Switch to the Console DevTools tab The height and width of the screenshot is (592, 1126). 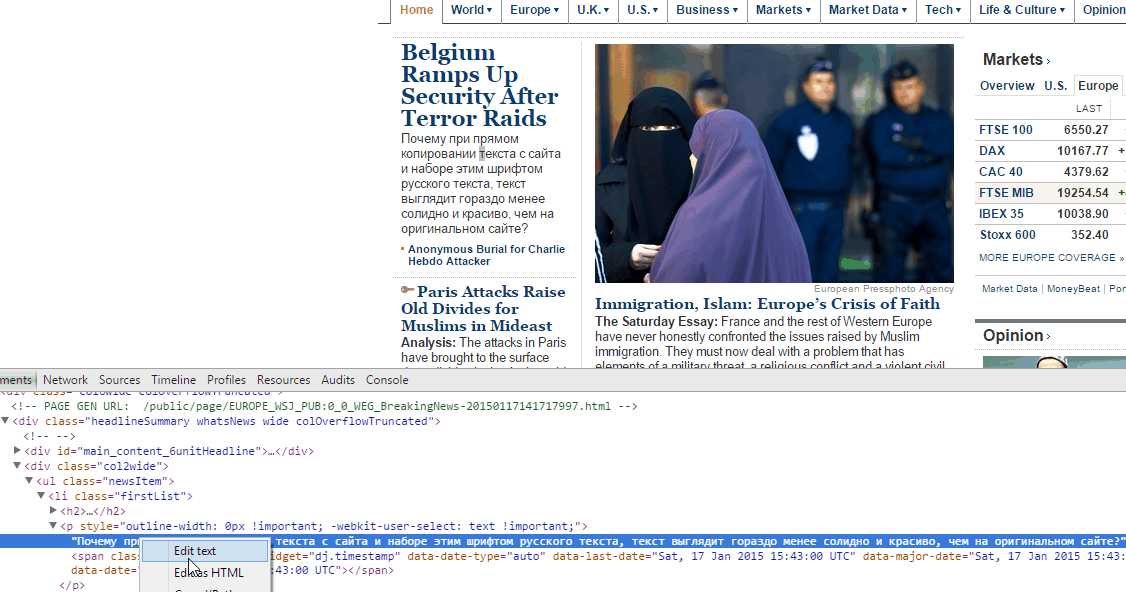[387, 380]
